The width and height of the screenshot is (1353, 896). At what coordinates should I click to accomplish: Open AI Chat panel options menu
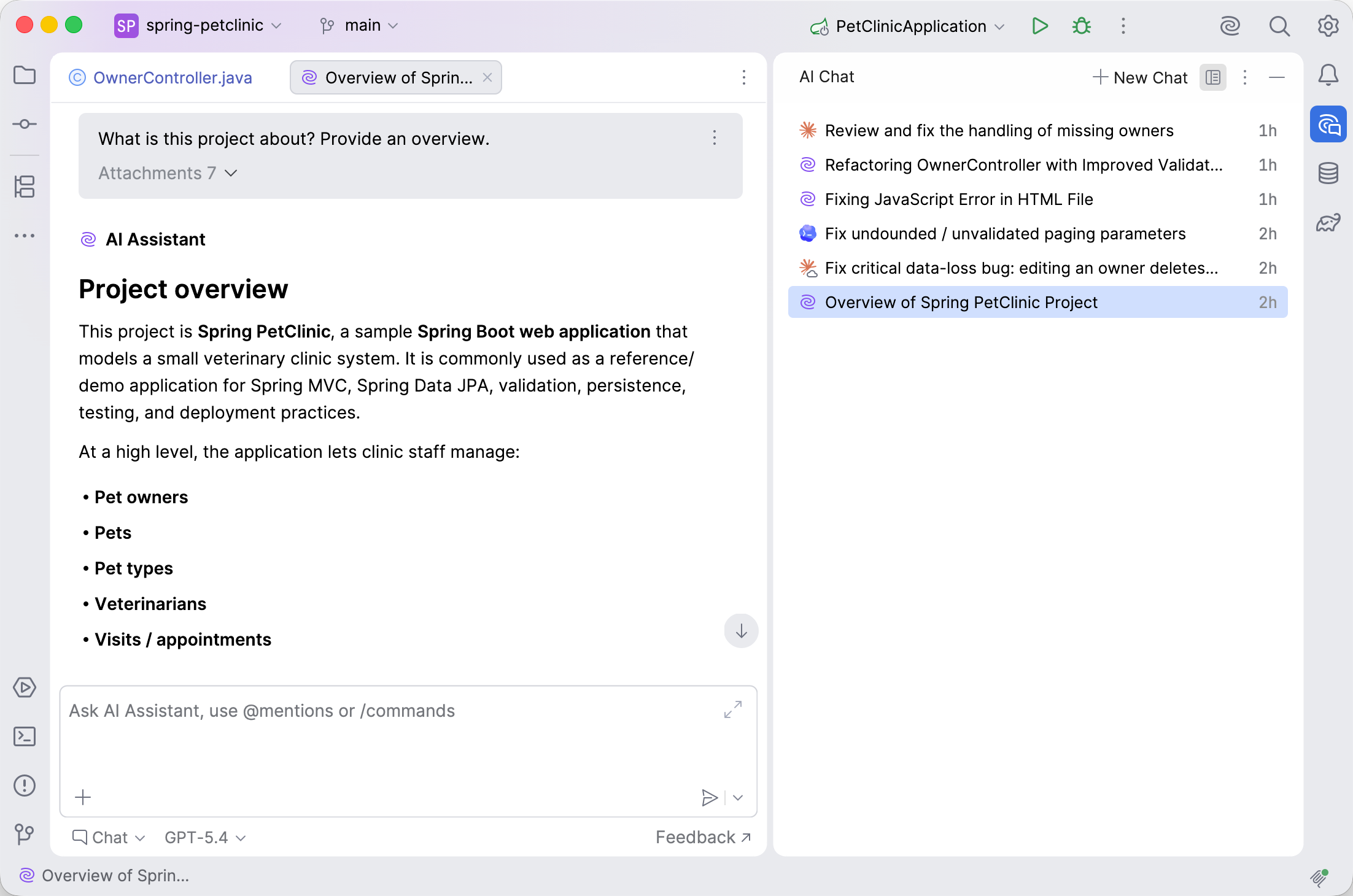click(1245, 77)
